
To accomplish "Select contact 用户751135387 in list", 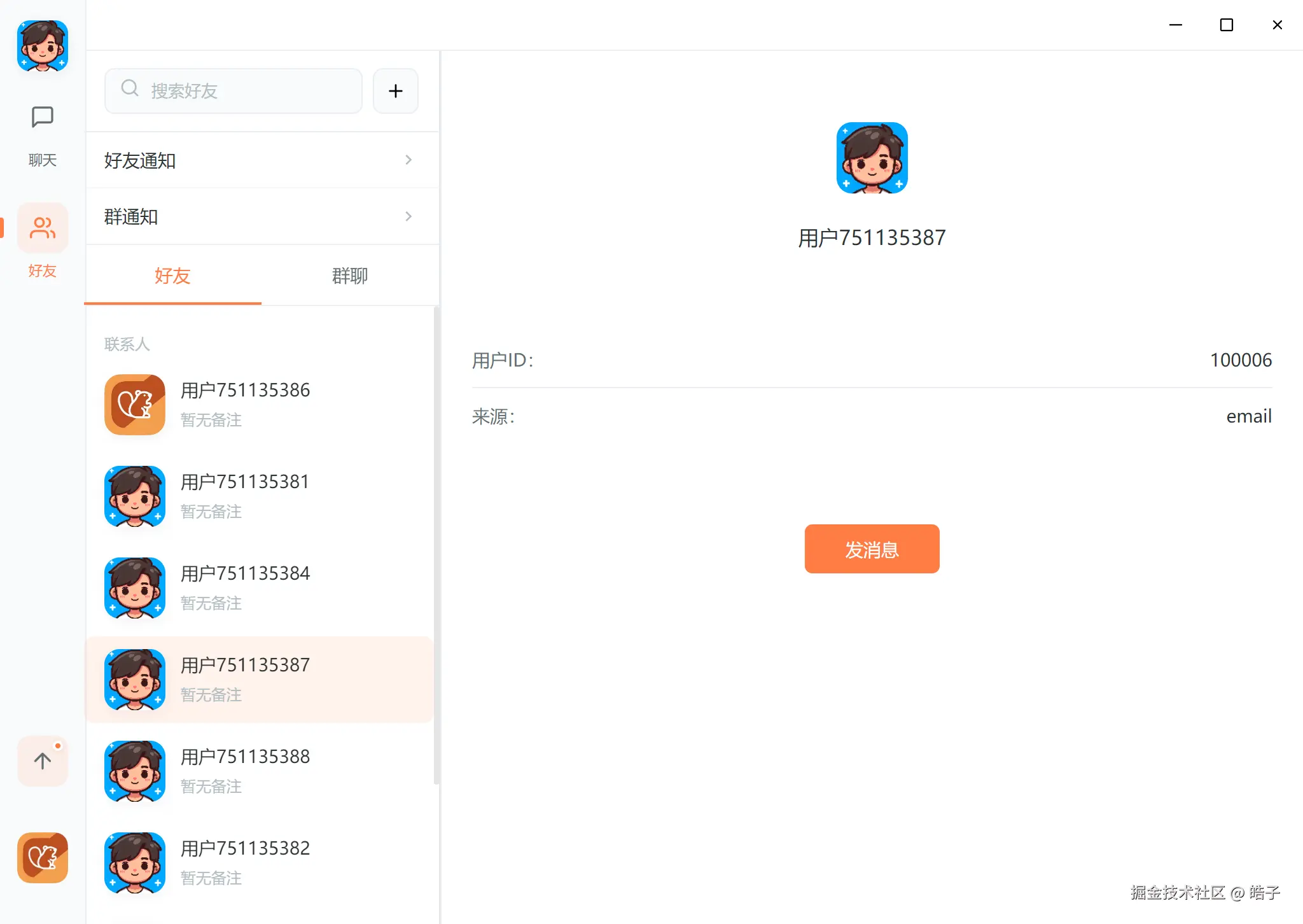I will tap(260, 679).
